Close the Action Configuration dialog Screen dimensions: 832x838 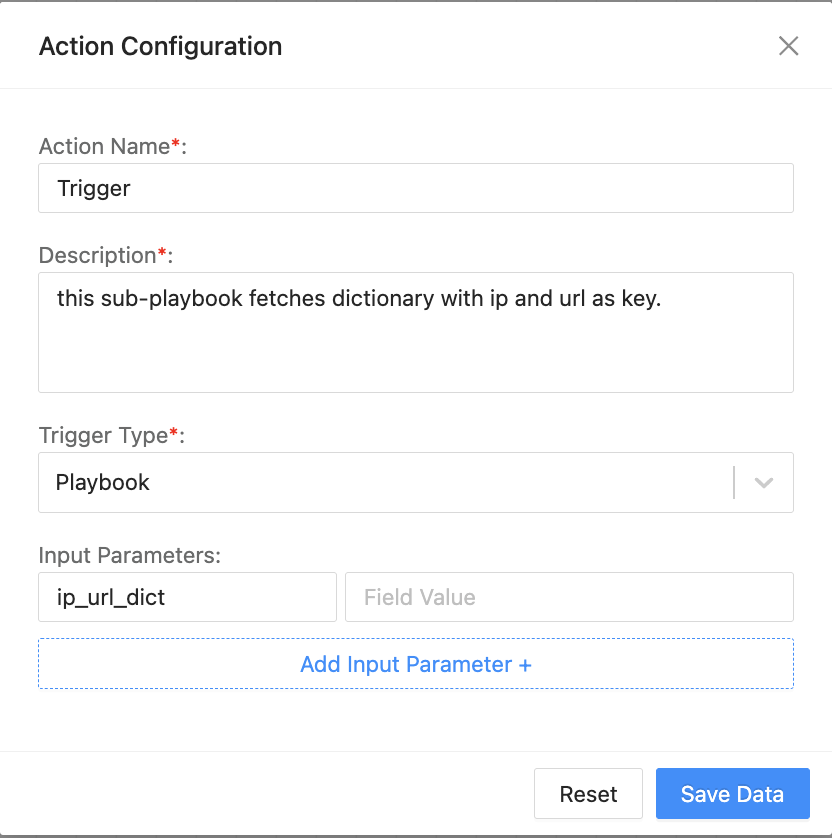pyautogui.click(x=789, y=46)
